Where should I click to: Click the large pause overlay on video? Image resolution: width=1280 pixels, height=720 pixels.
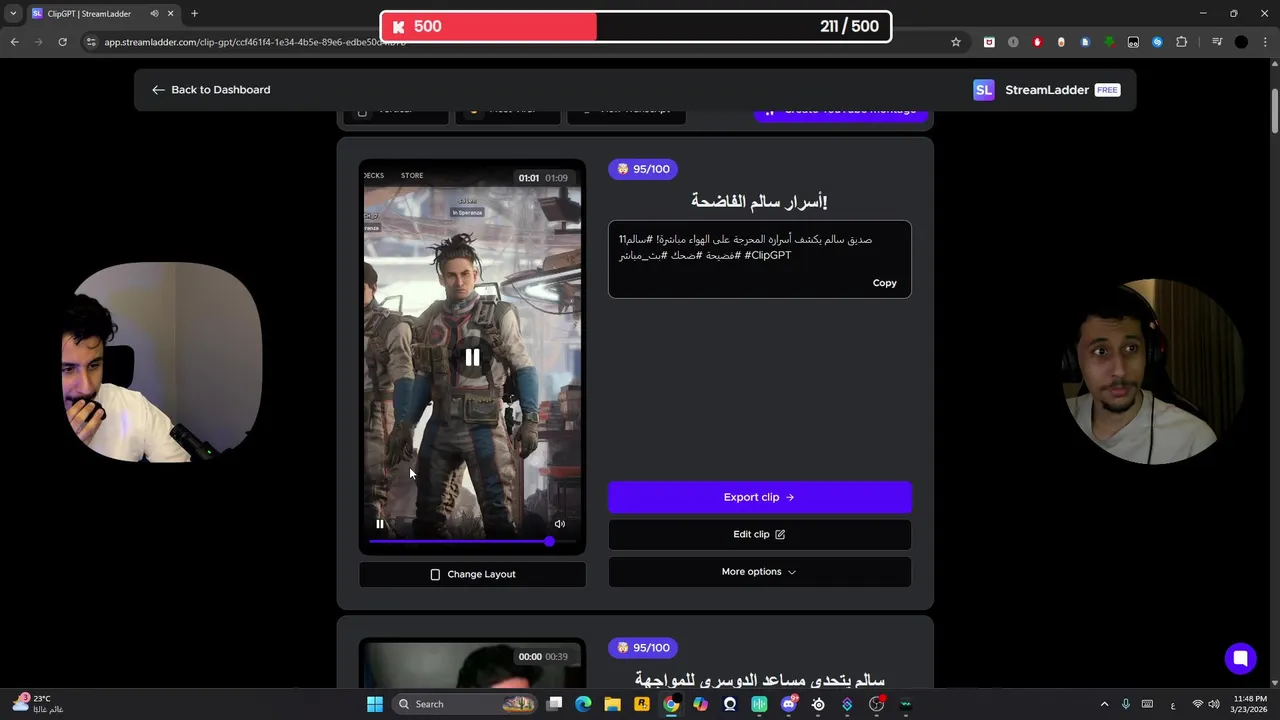pyautogui.click(x=472, y=357)
